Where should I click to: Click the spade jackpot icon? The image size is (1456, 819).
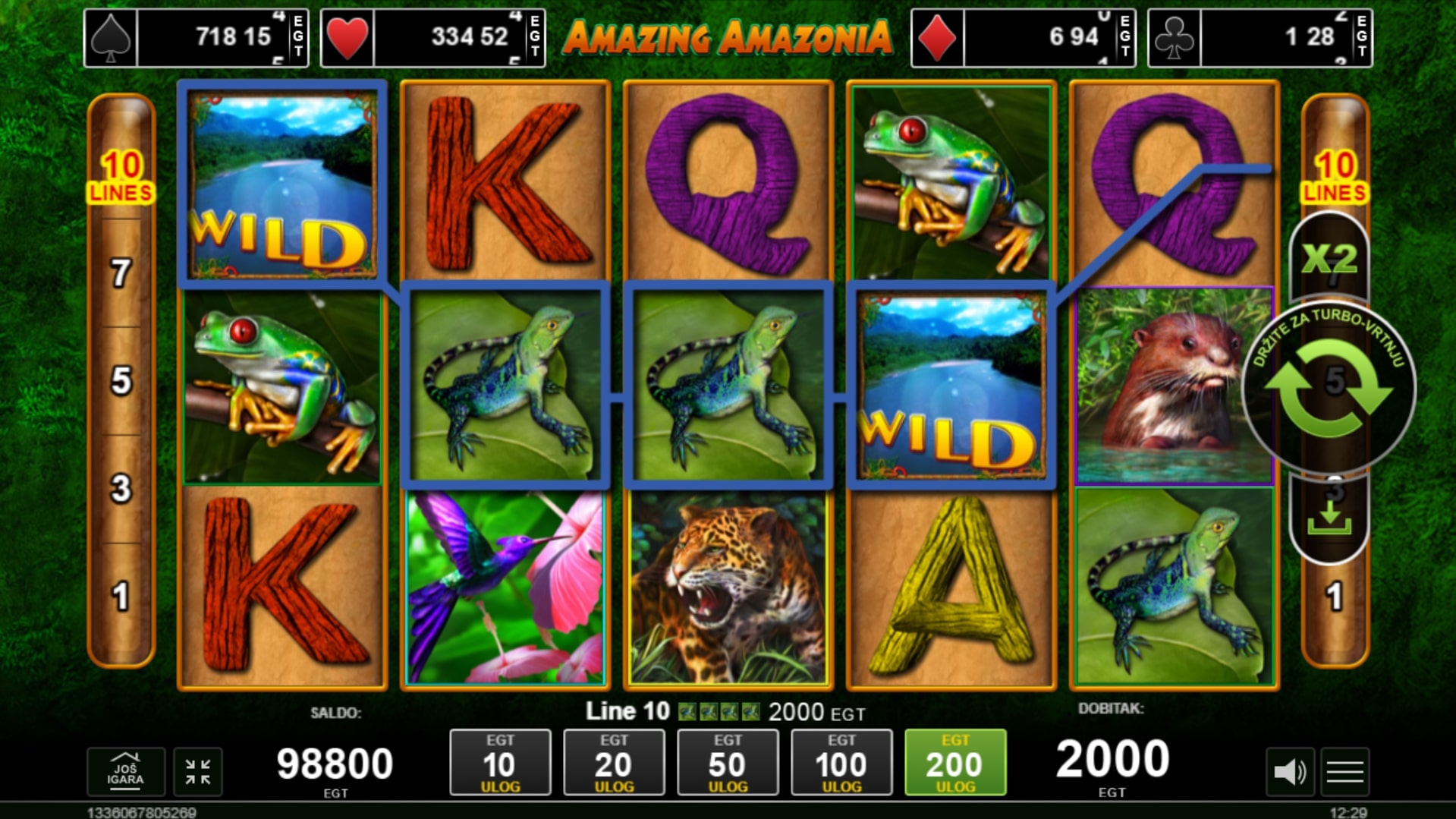point(111,37)
